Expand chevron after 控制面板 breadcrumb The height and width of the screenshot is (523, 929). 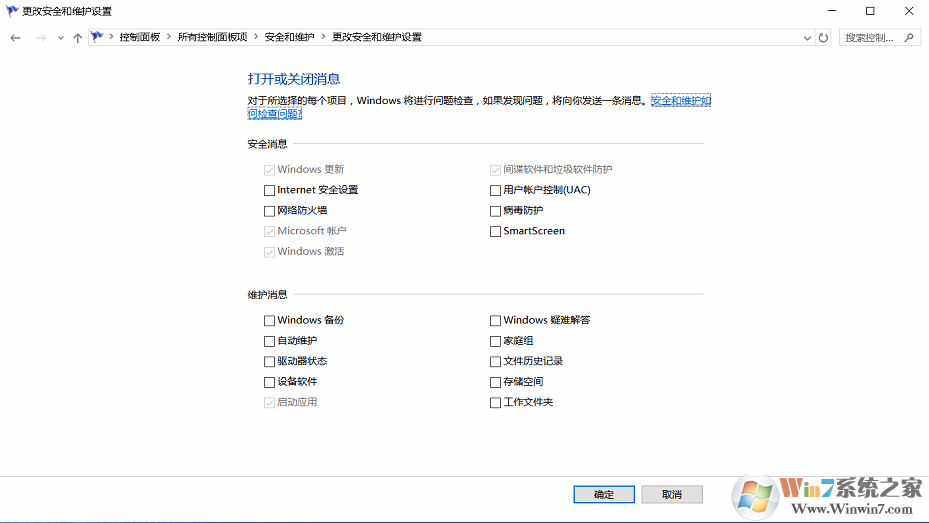click(x=169, y=37)
